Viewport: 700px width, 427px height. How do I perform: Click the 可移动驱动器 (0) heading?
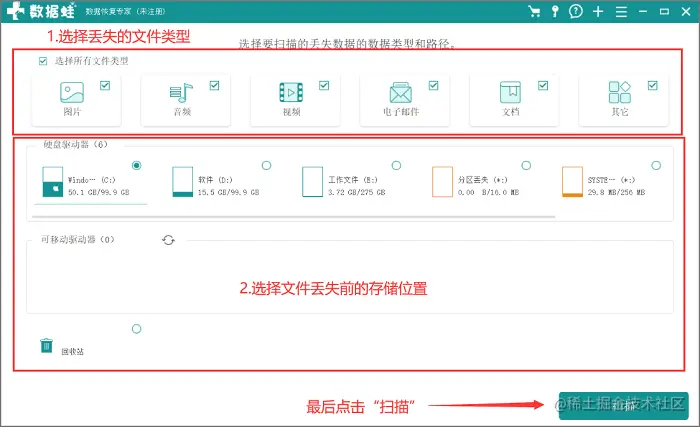pos(78,239)
